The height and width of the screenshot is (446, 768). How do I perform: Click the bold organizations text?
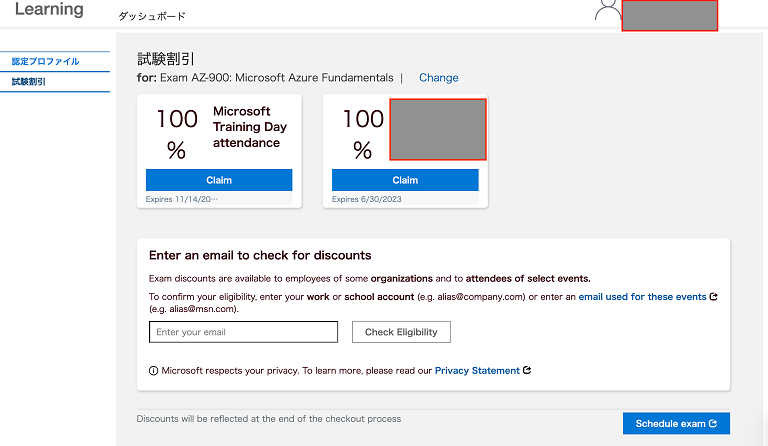tap(403, 278)
